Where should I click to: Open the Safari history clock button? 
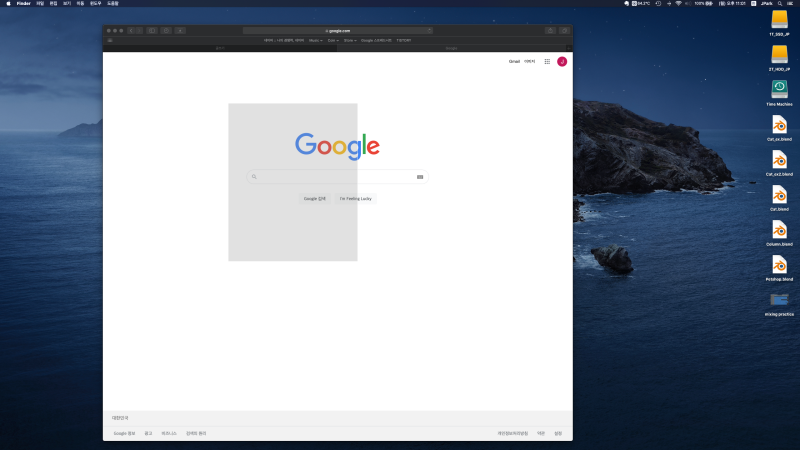pos(166,31)
